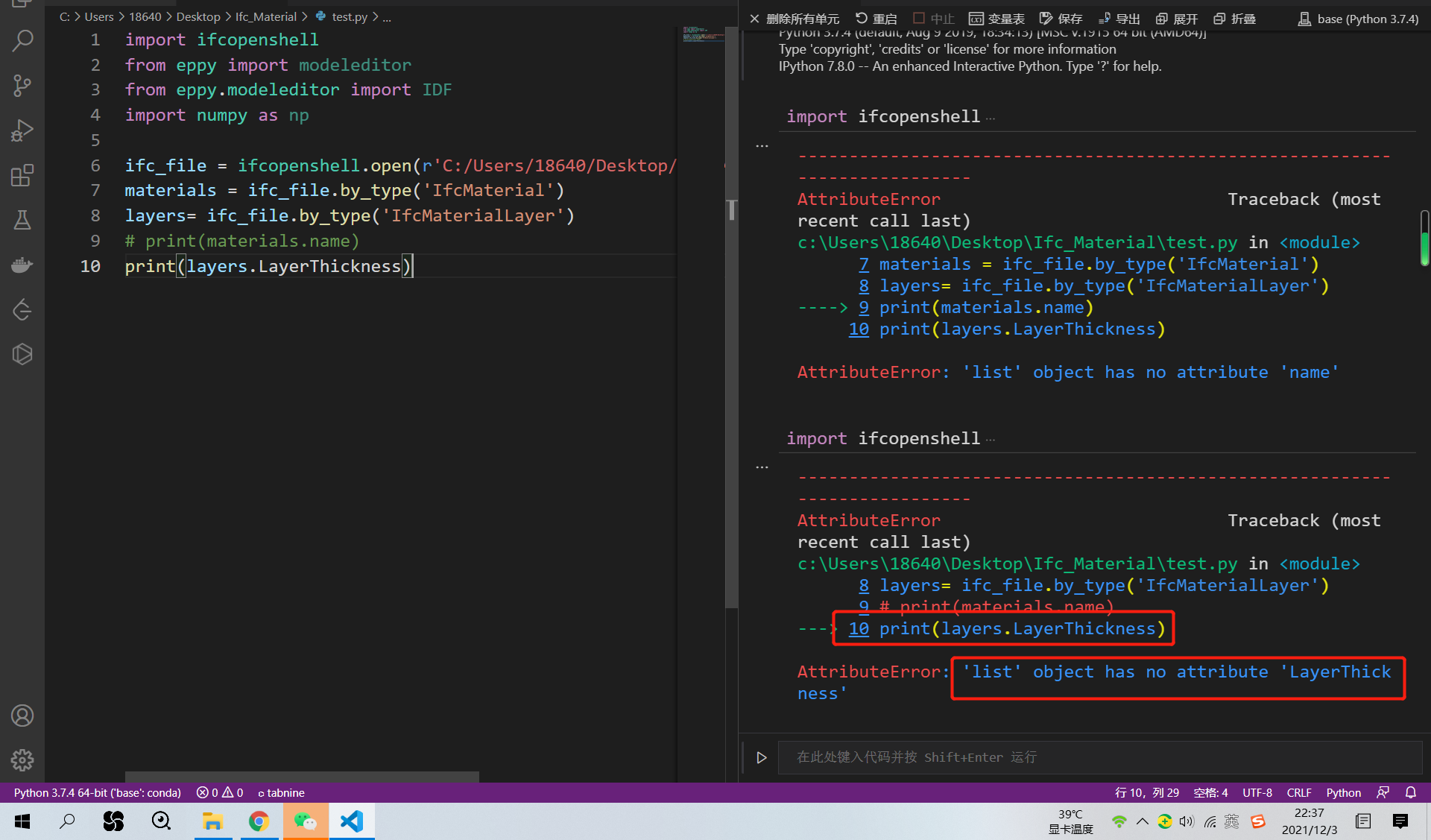Click the Ifc_Material breadcrumb folder
The width and height of the screenshot is (1431, 840).
coord(265,16)
